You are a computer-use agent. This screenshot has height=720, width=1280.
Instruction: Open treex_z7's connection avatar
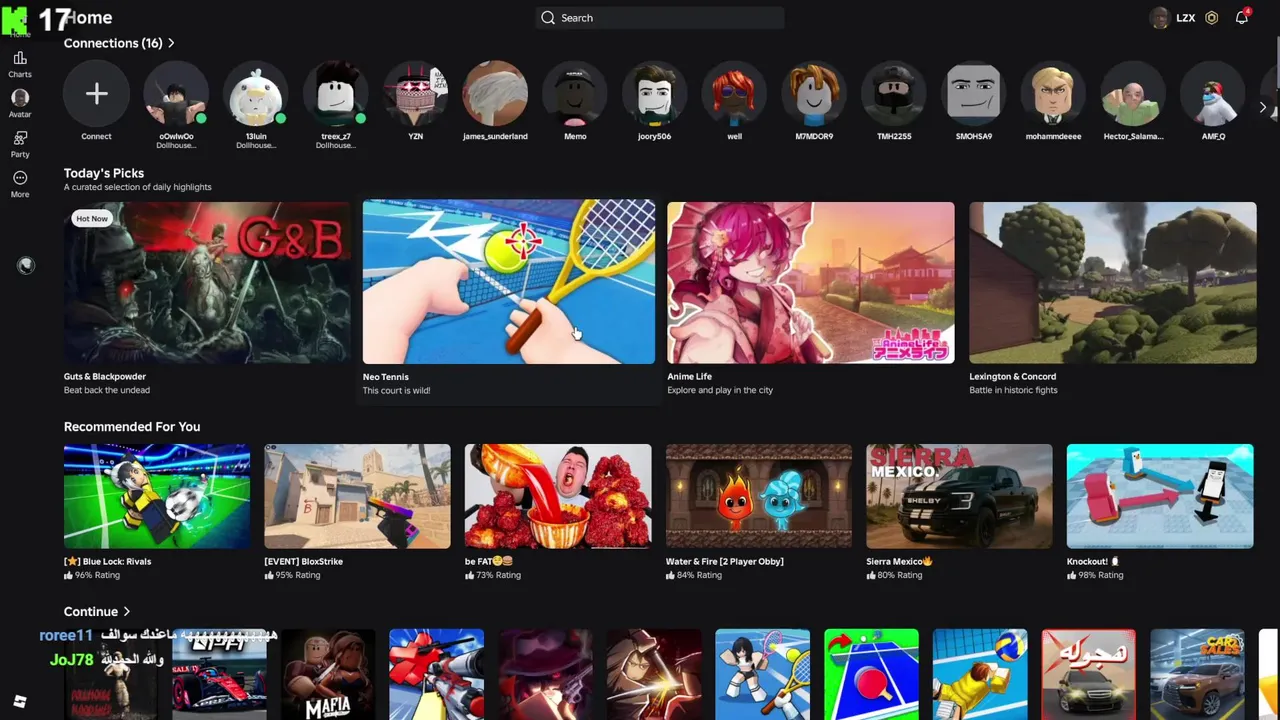coord(336,94)
